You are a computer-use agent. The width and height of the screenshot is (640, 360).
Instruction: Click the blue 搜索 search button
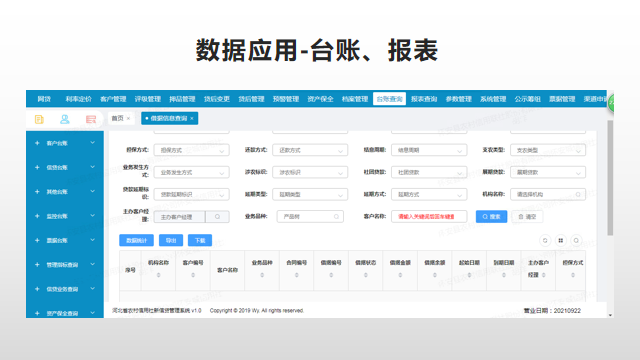coord(491,217)
